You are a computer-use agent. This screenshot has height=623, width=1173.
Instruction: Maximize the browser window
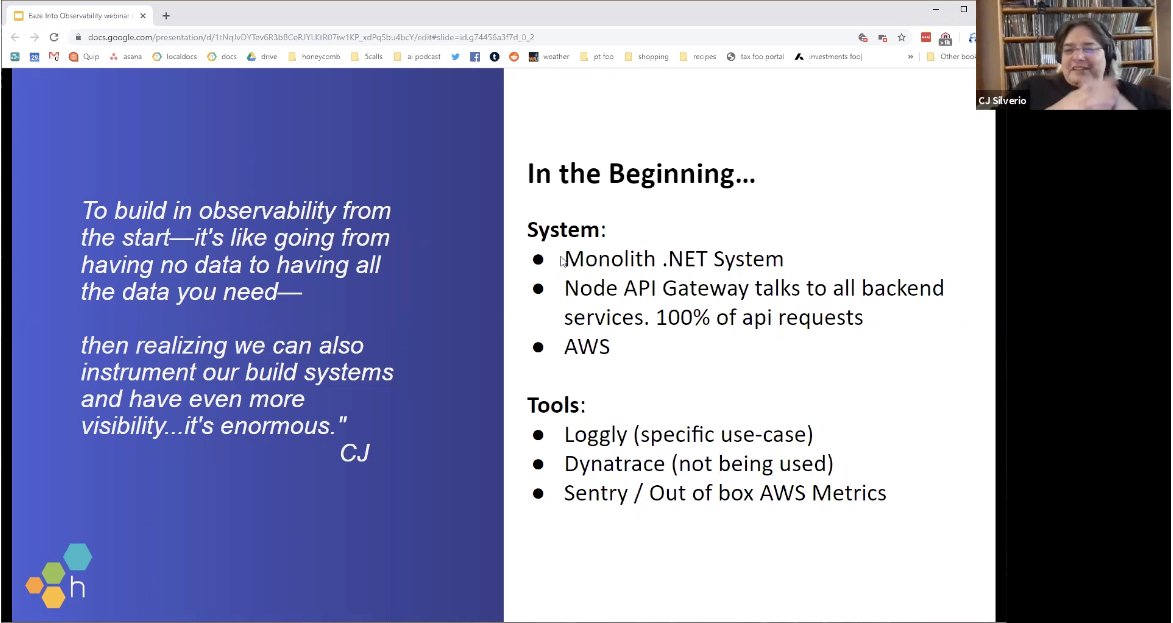964,10
